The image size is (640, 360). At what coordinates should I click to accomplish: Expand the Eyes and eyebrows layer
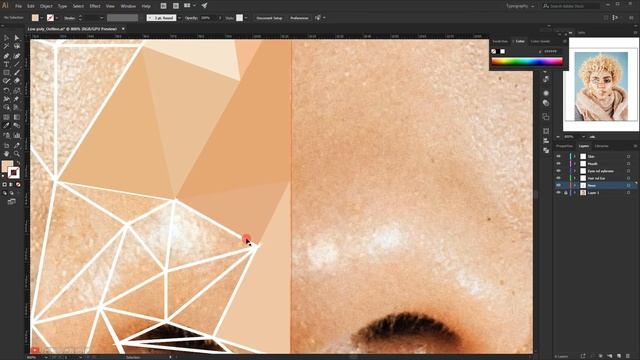click(x=575, y=171)
